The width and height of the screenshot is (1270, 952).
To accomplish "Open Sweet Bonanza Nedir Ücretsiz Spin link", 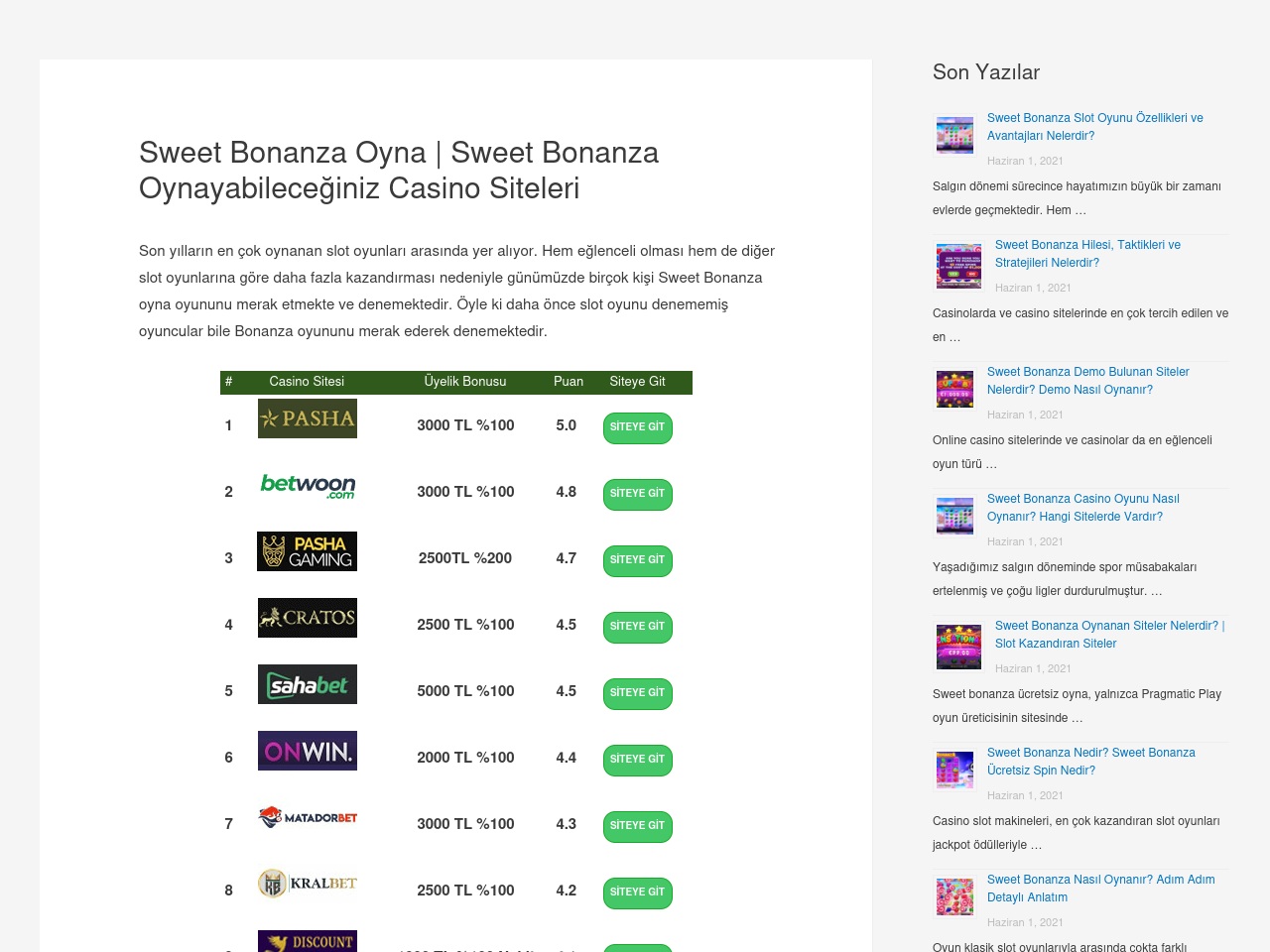I will [1091, 762].
